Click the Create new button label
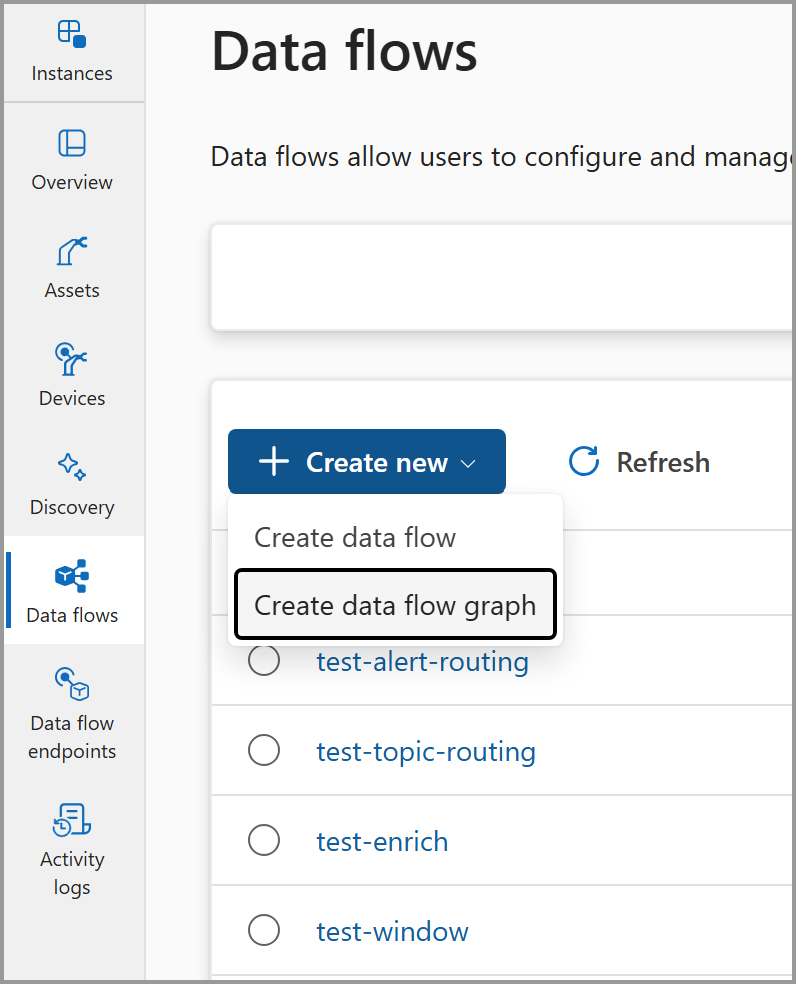The height and width of the screenshot is (984, 796). click(377, 463)
